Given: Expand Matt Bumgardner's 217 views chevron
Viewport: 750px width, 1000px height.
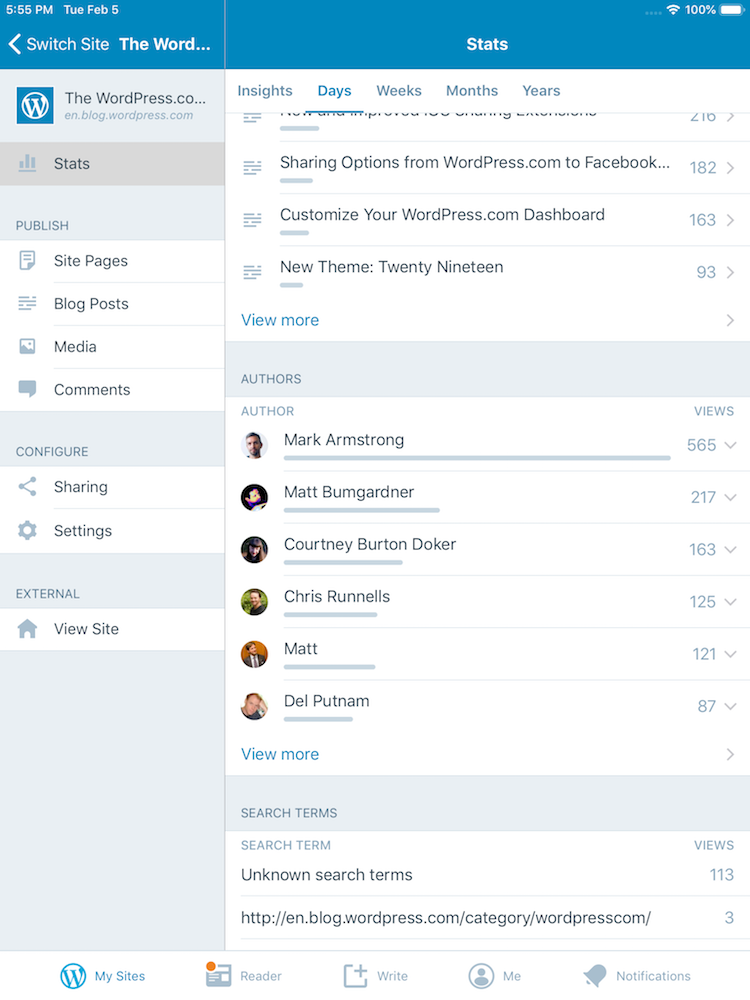Looking at the screenshot, I should click(731, 497).
